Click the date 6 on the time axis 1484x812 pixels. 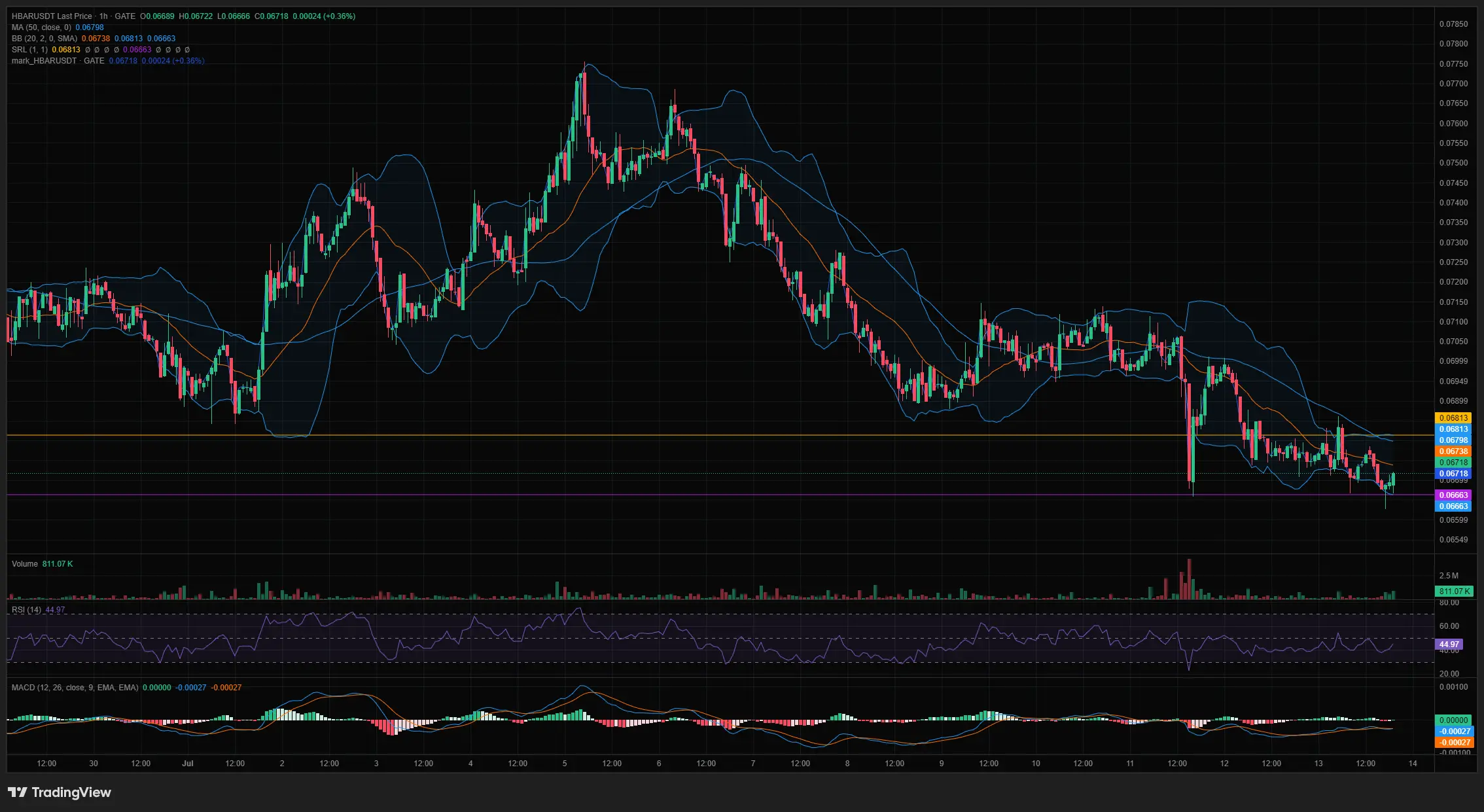point(659,763)
